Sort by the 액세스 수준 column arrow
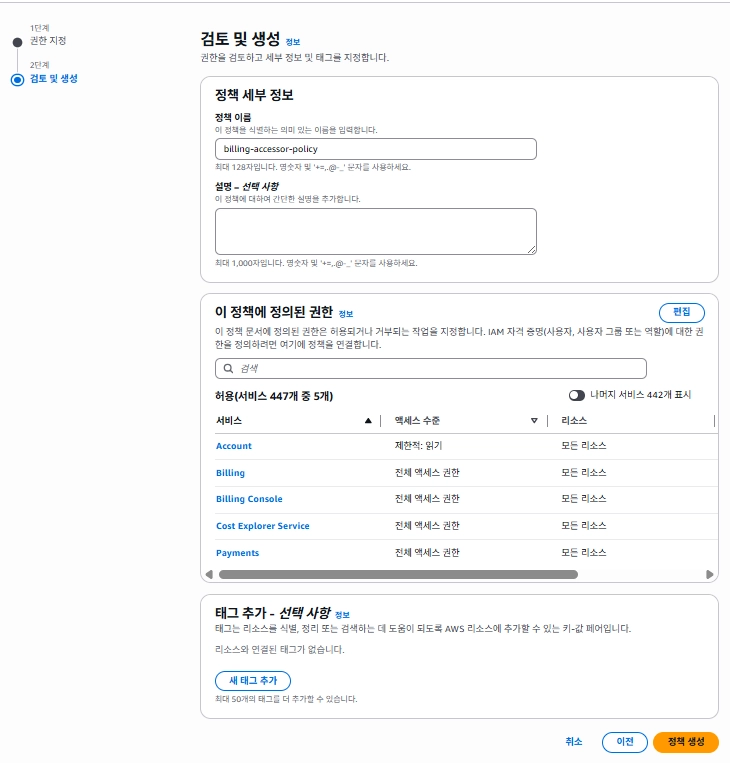The height and width of the screenshot is (763, 730). [534, 421]
